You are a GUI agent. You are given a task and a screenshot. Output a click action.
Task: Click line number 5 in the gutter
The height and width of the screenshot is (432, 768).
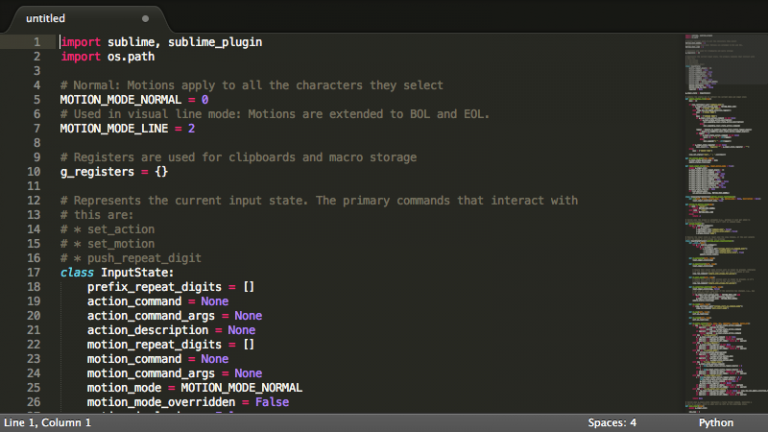pos(37,100)
